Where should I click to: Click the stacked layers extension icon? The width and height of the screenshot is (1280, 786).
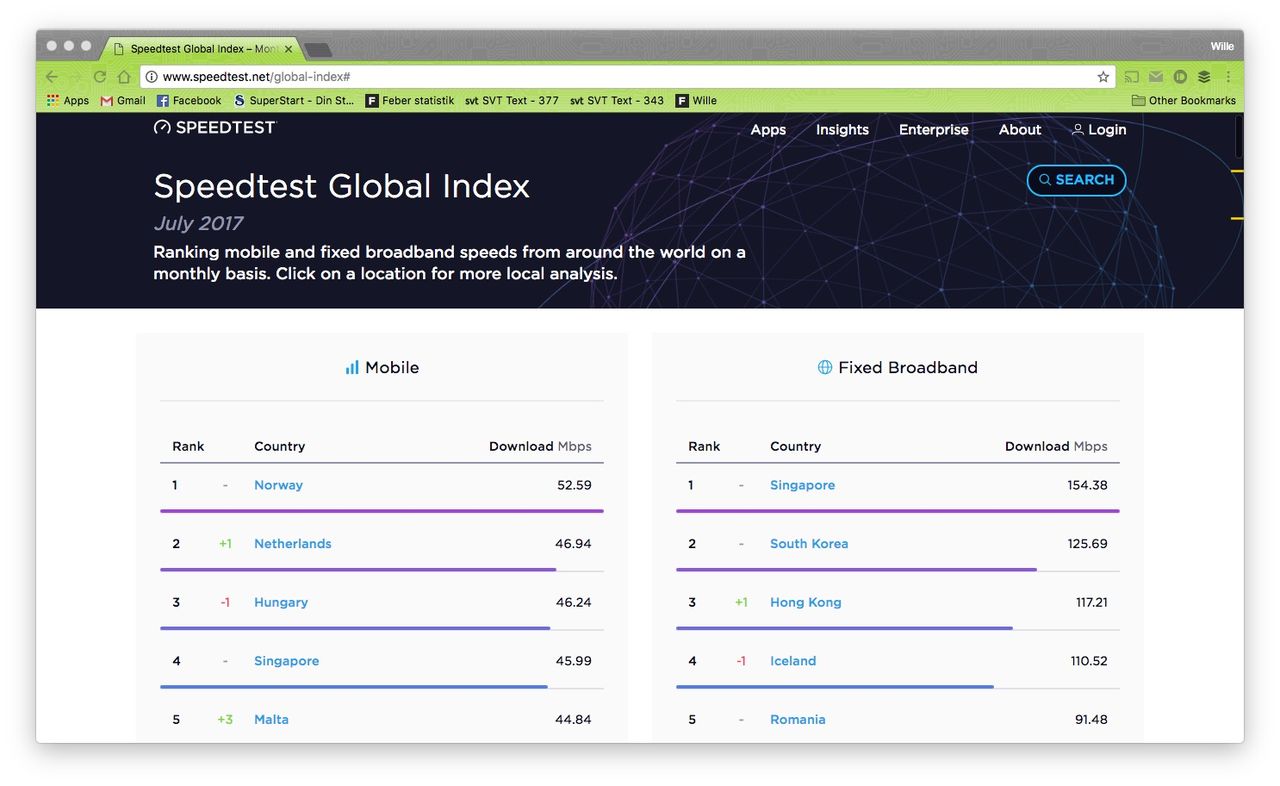tap(1204, 77)
